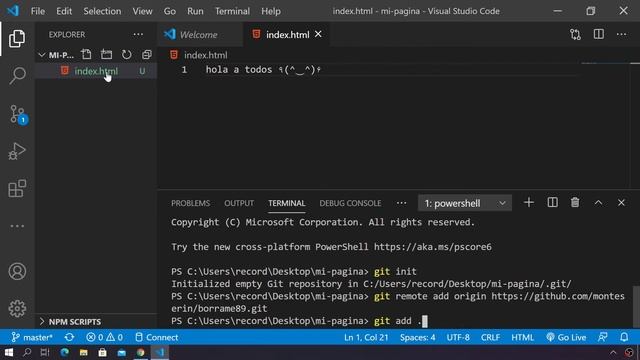Show additional views ellipsis in activity bar
The height and width of the screenshot is (360, 640).
pyautogui.click(x=17, y=226)
